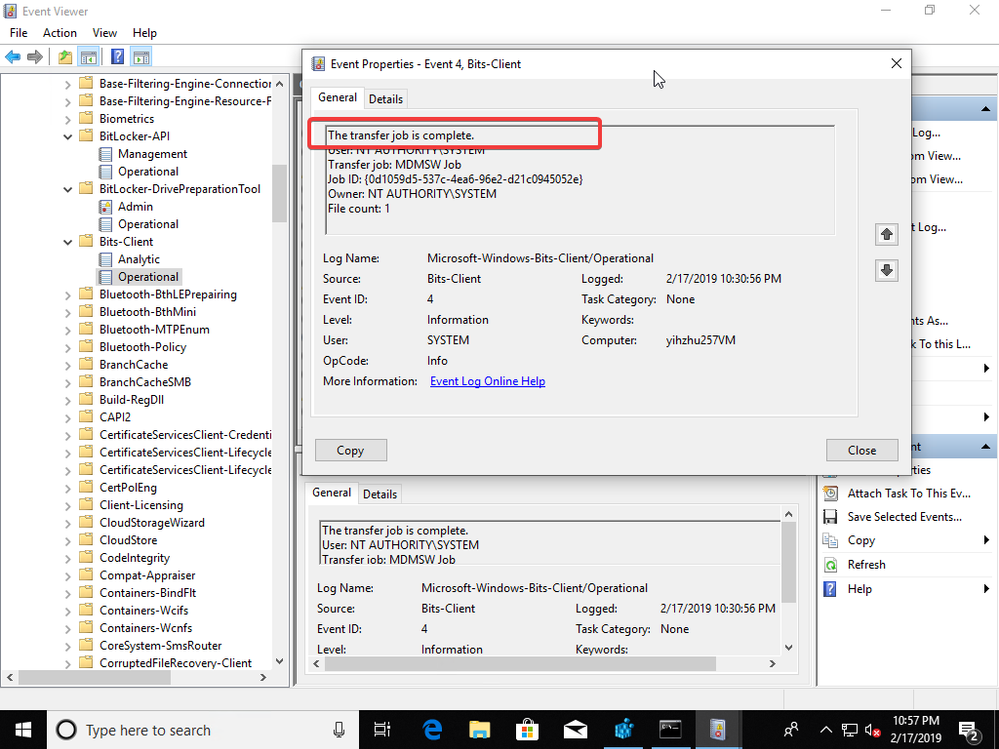Click the Attach Task To This Event icon
This screenshot has width=999, height=749.
(x=830, y=493)
